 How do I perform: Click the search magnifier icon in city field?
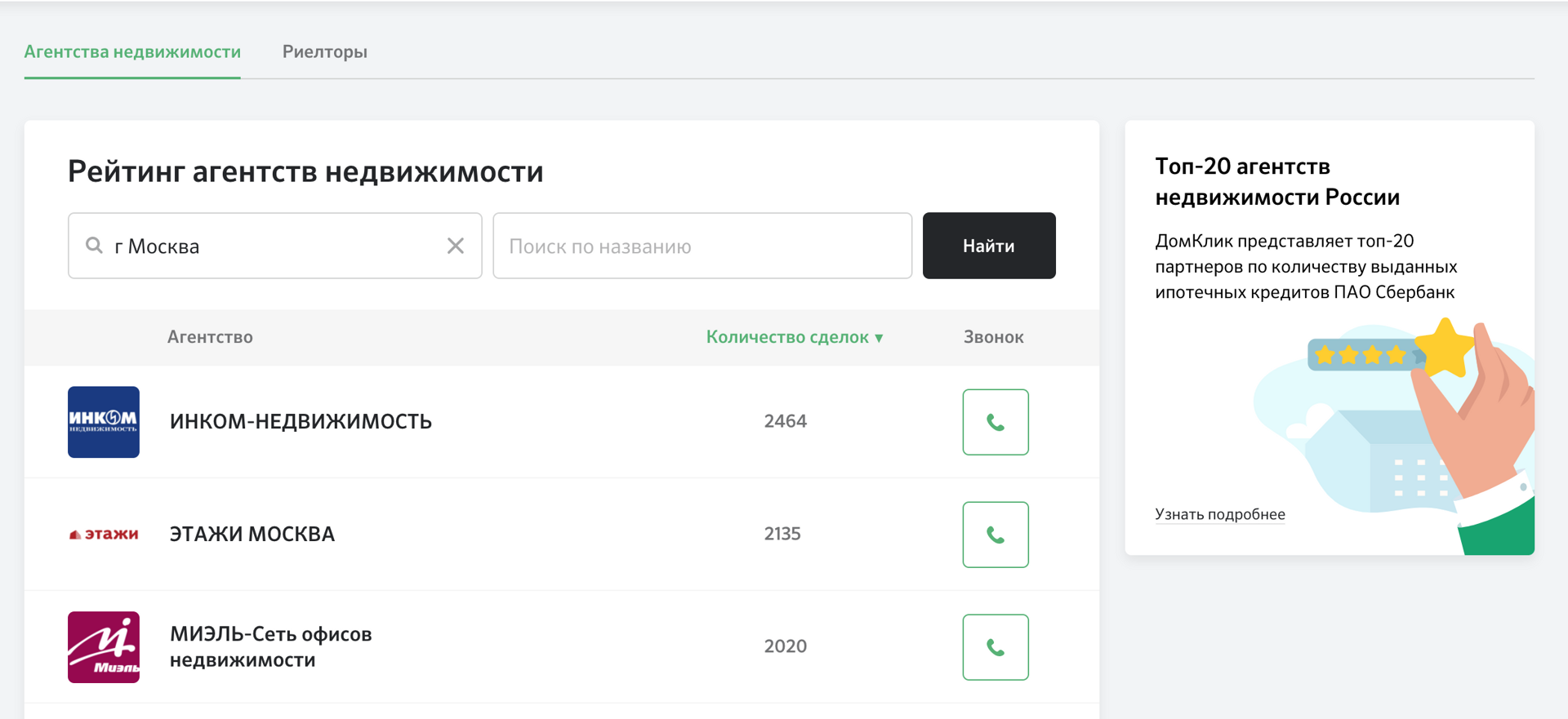[95, 245]
